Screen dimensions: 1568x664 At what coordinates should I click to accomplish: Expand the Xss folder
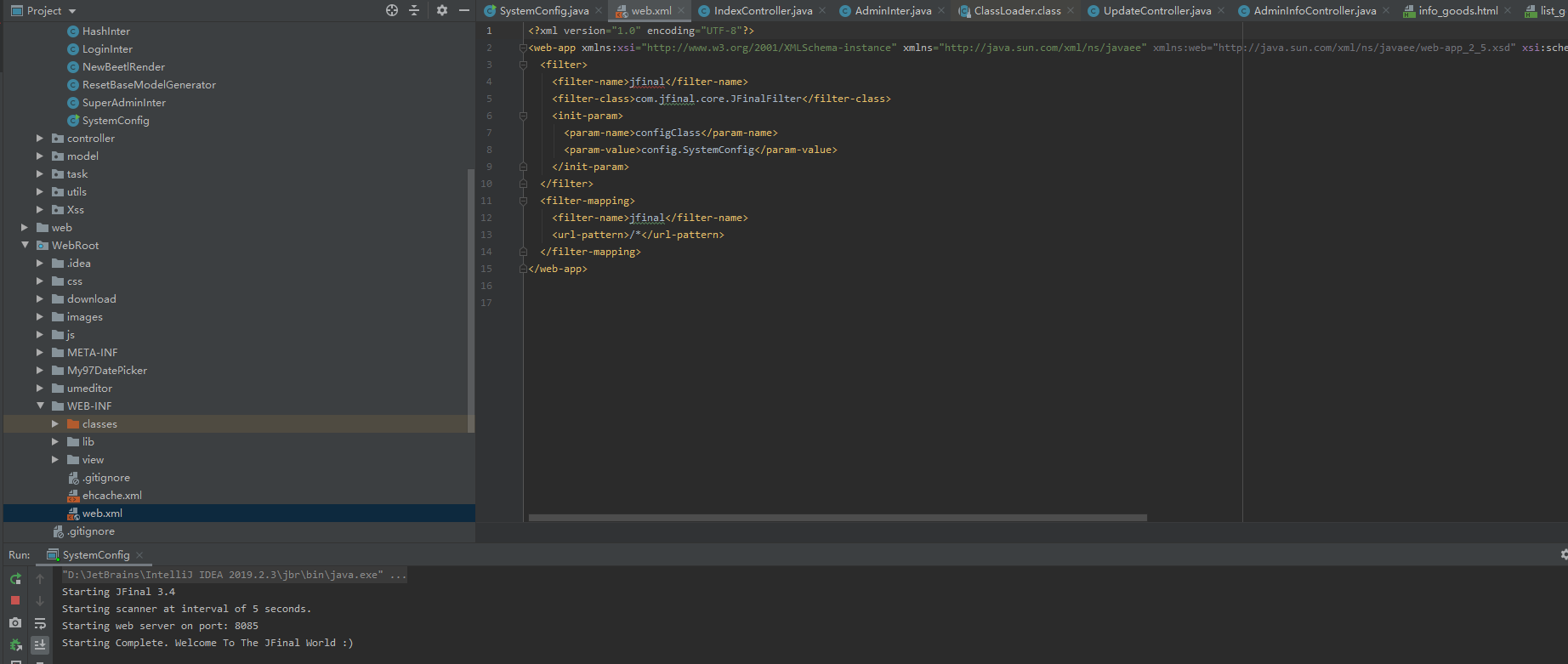(39, 209)
